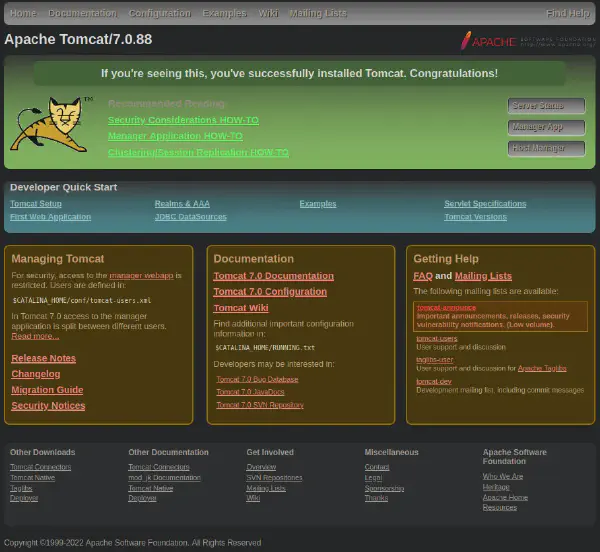Viewport: 600px width, 552px height.
Task: Open Overview under Get Involved
Action: (x=261, y=467)
